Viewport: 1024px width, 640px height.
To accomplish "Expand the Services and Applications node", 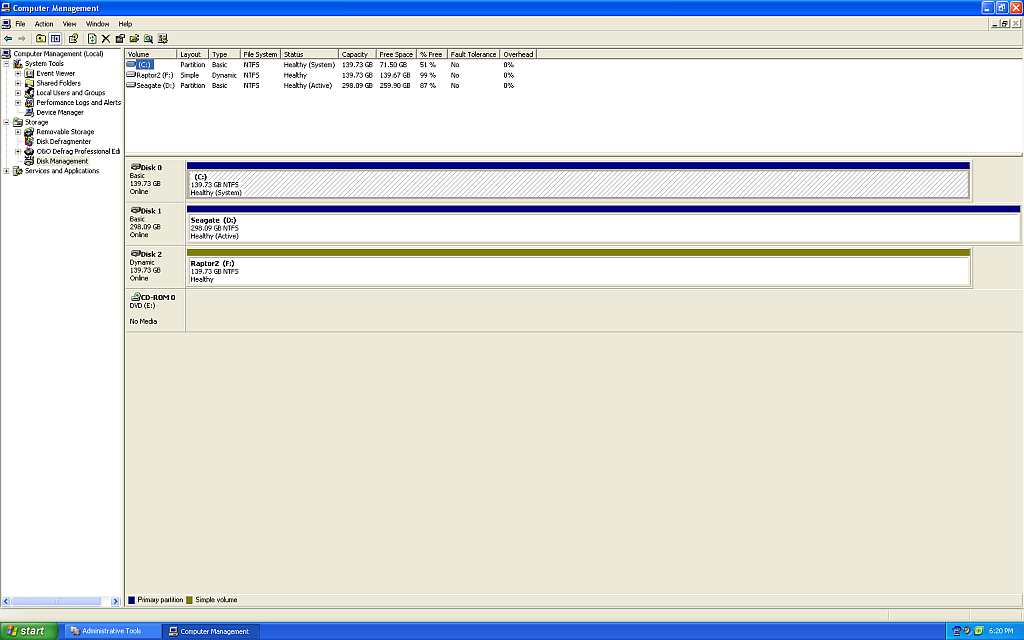I will point(7,171).
